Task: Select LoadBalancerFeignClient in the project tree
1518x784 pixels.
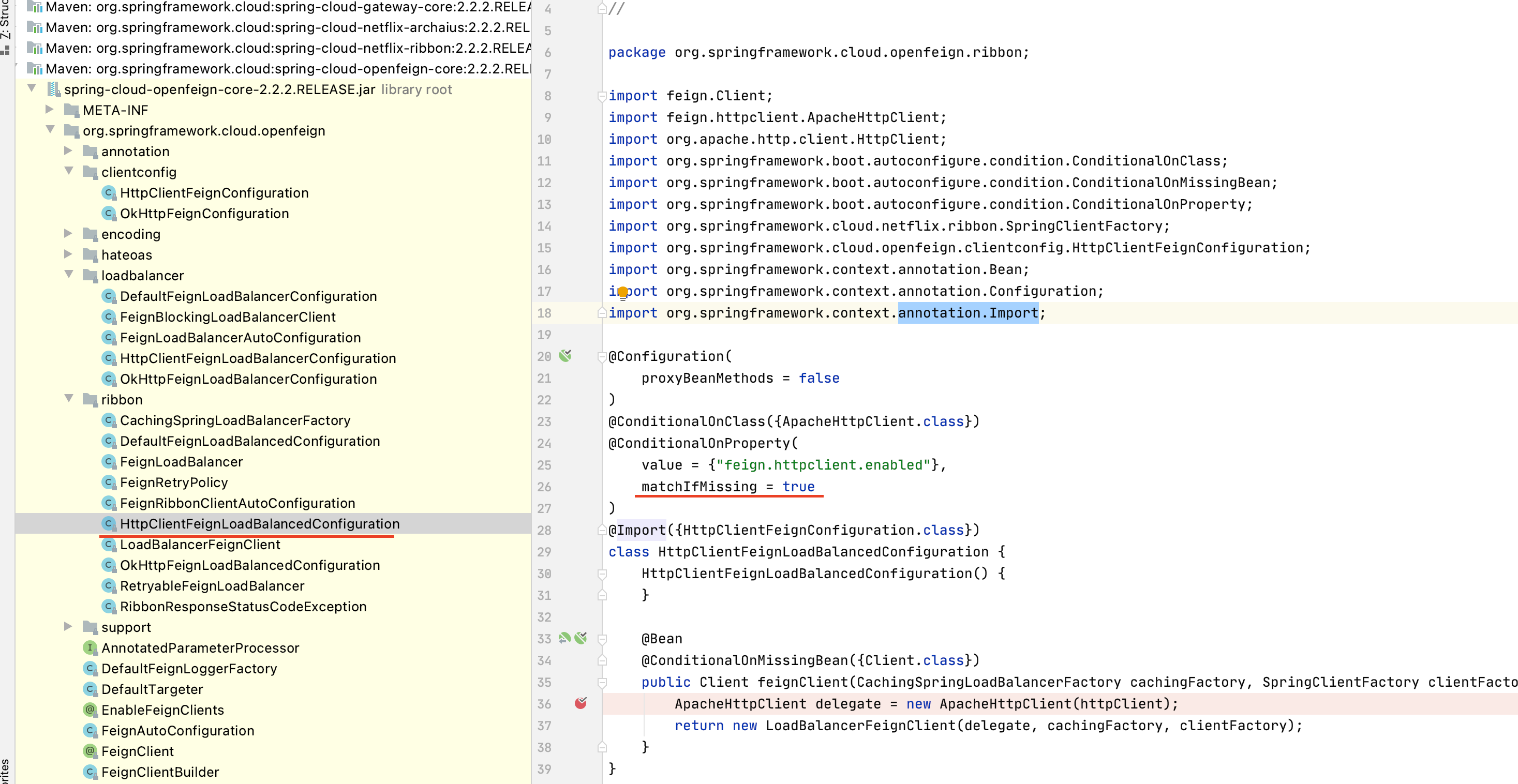Action: [200, 545]
